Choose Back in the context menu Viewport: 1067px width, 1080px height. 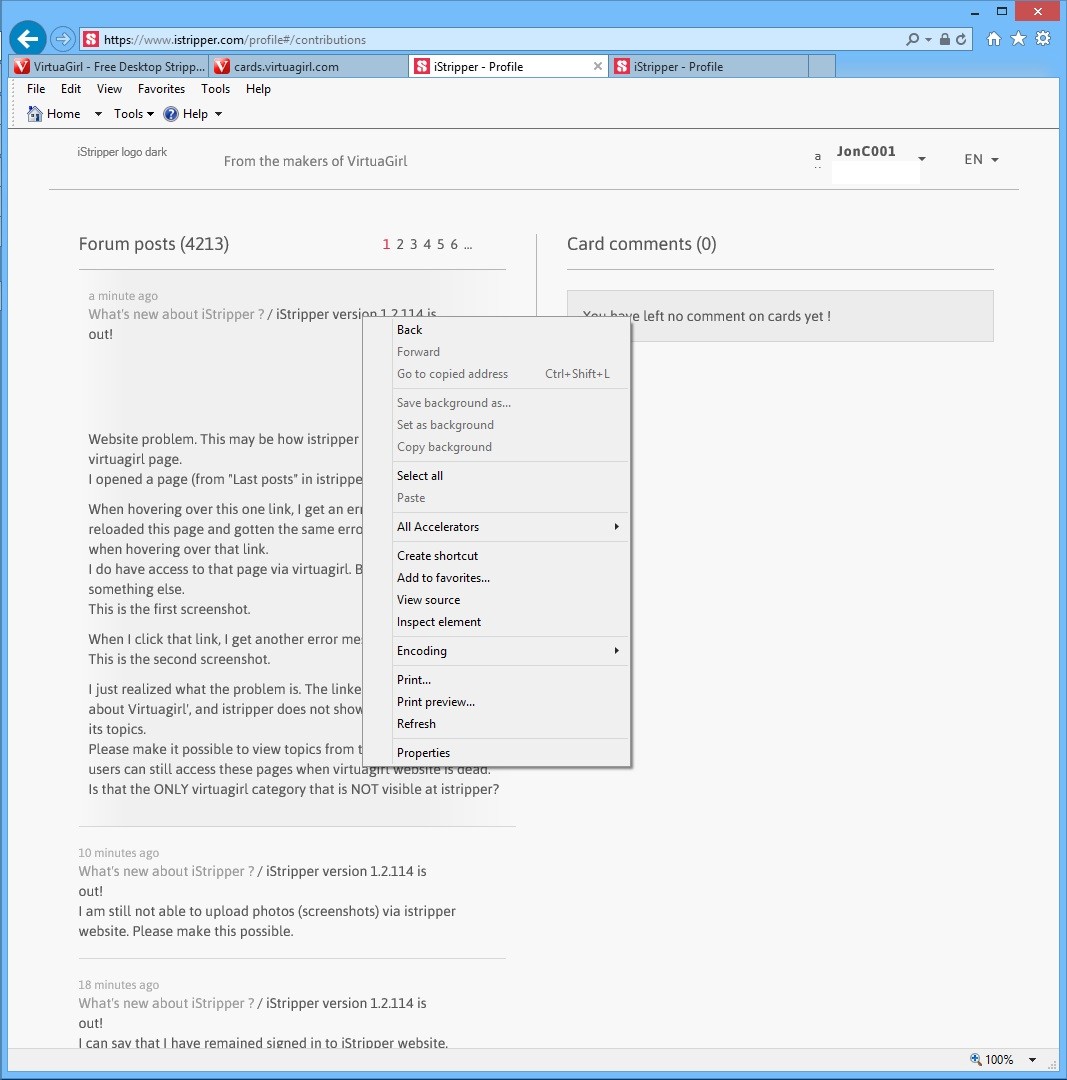click(x=510, y=330)
